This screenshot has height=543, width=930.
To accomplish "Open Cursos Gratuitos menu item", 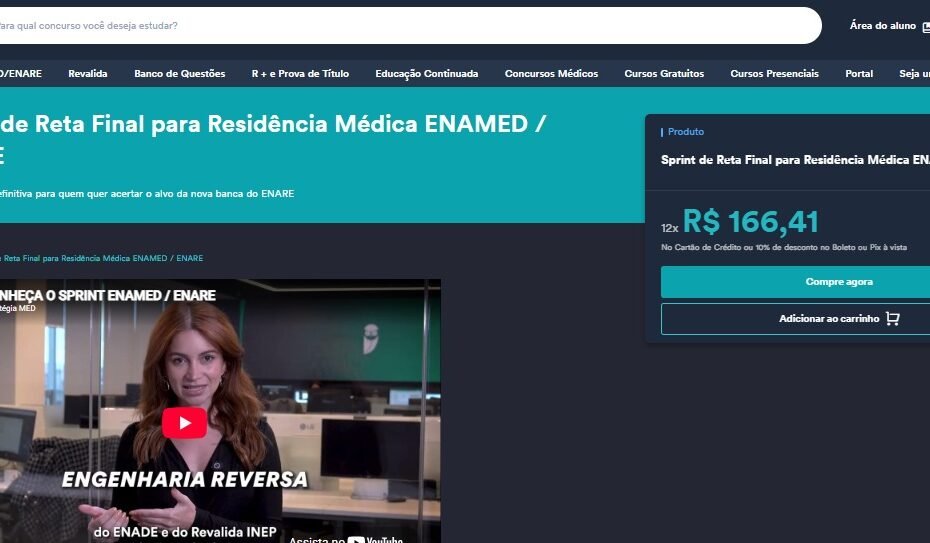I will [664, 74].
